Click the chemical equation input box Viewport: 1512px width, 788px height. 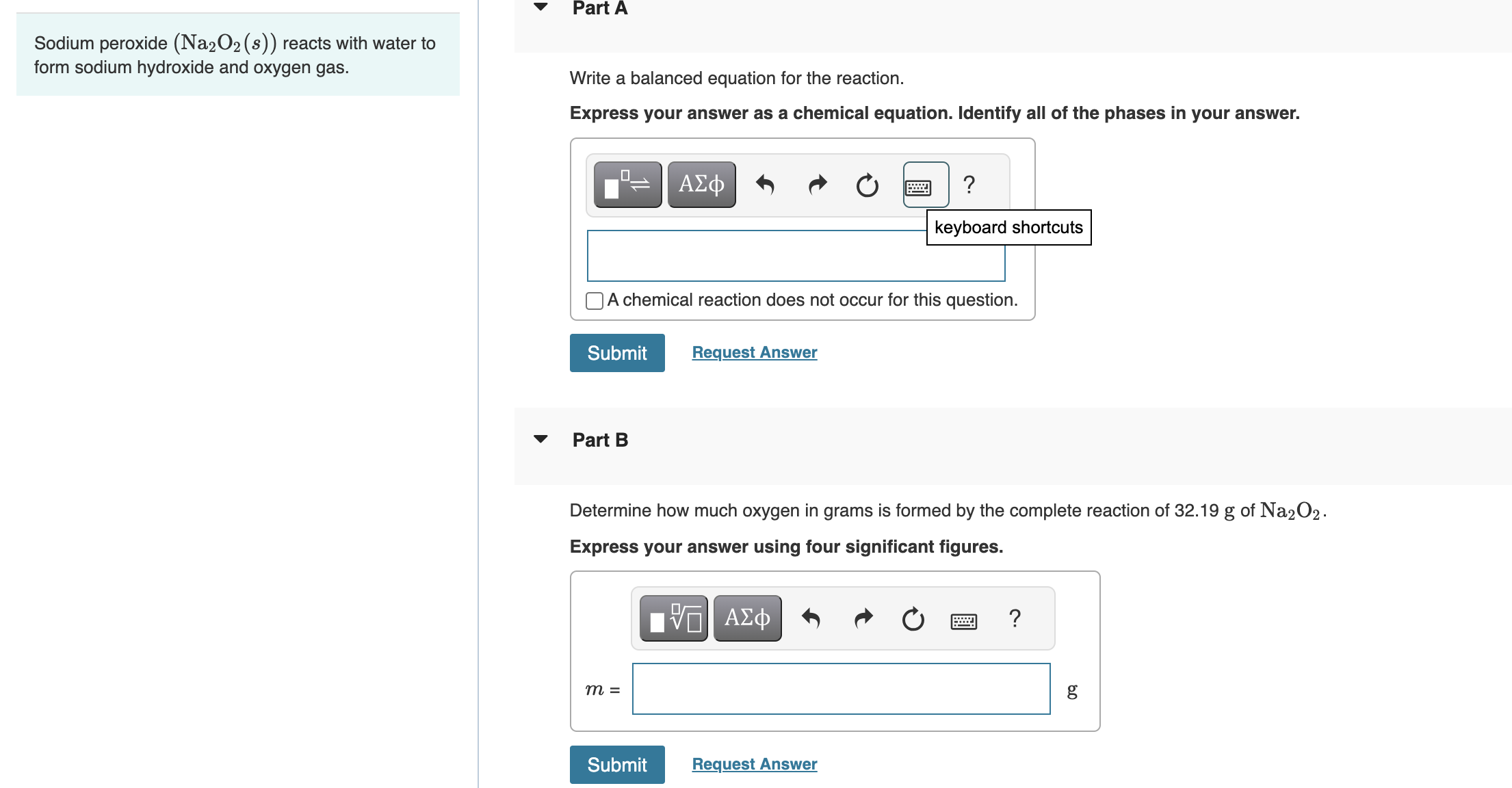[x=796, y=256]
